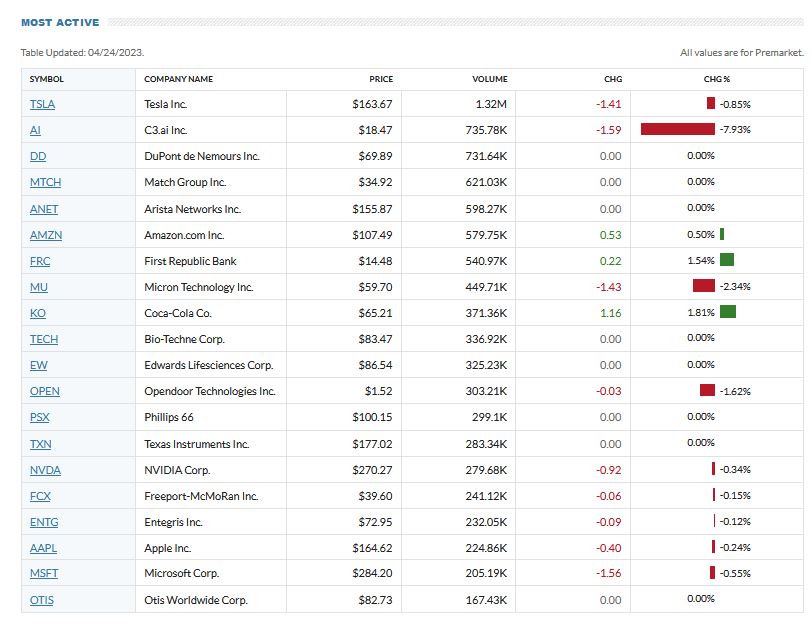This screenshot has width=812, height=624.
Task: Select the AAPL symbol link
Action: pyautogui.click(x=44, y=548)
